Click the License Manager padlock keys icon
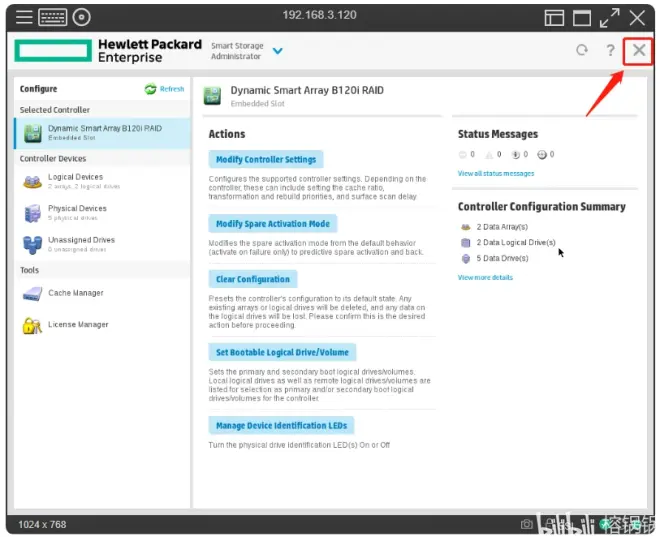The width and height of the screenshot is (660, 537). 32,325
